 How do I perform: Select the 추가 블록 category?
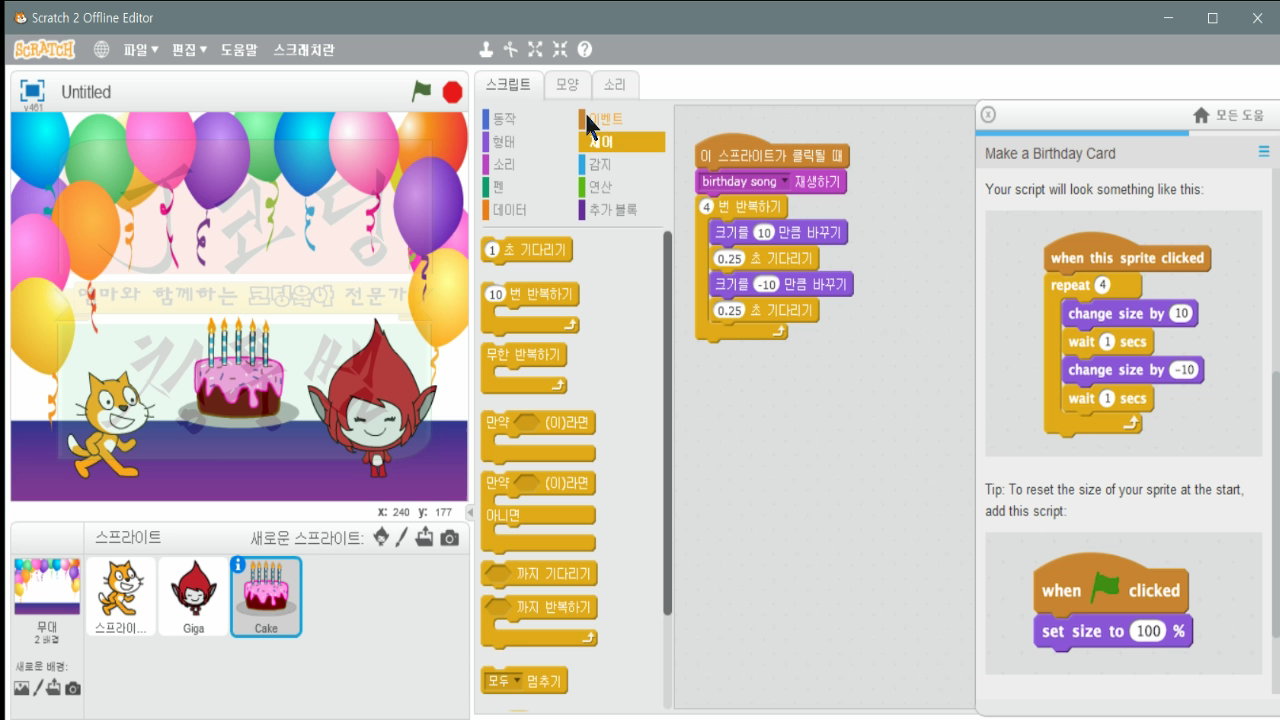pos(612,210)
